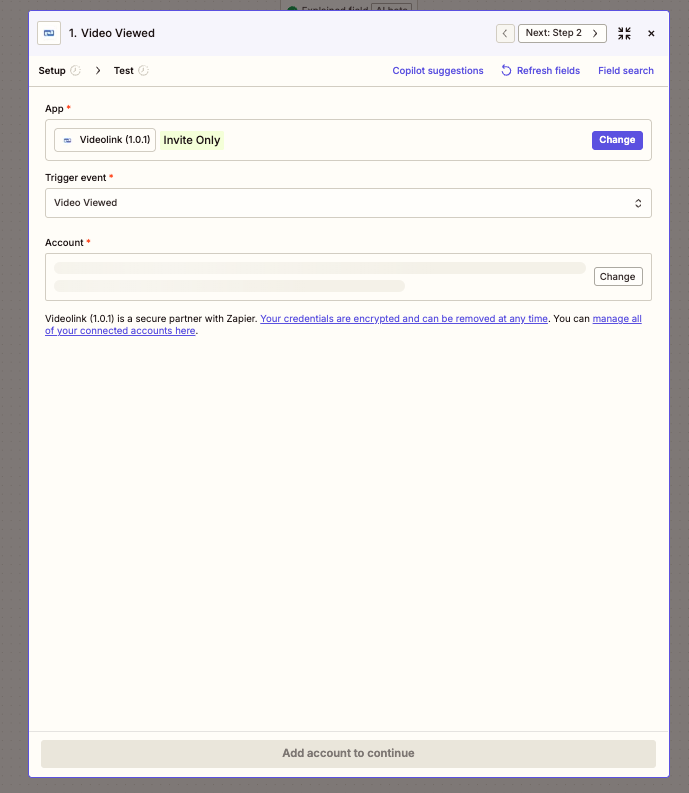Image resolution: width=689 pixels, height=793 pixels.
Task: Open Field search
Action: point(625,71)
